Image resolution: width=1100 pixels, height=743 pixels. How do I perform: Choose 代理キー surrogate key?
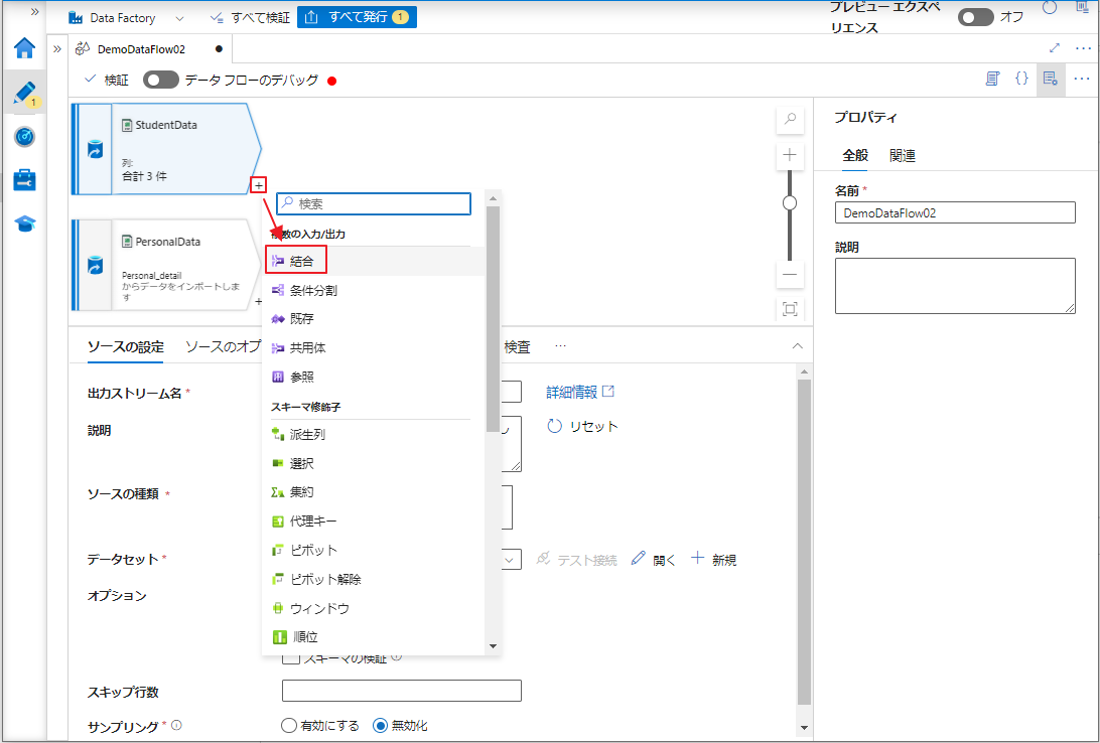[x=375, y=521]
